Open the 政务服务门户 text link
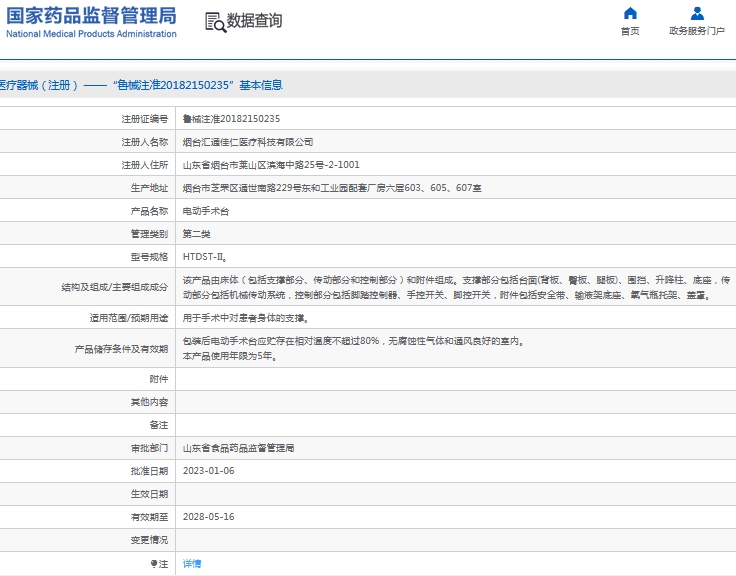 click(x=697, y=31)
